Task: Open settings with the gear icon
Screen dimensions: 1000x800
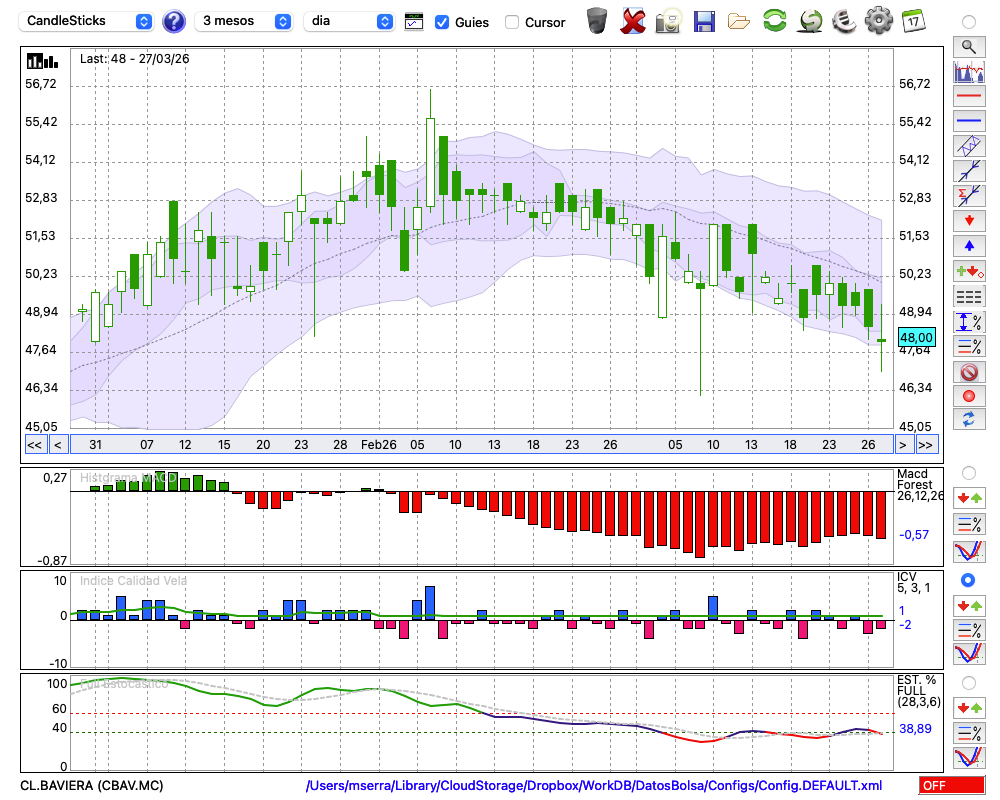Action: point(878,20)
